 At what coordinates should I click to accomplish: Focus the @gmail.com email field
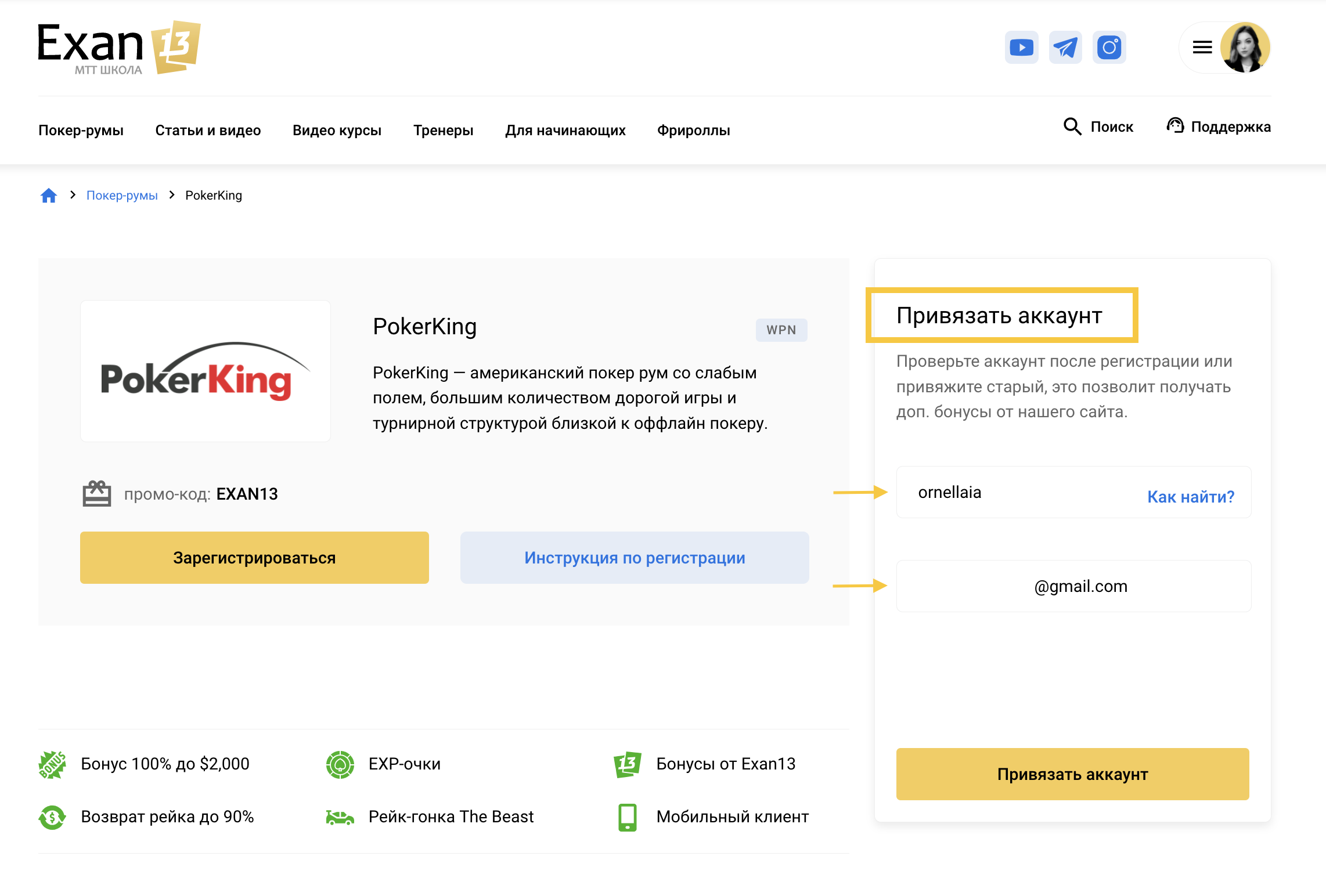[1073, 586]
